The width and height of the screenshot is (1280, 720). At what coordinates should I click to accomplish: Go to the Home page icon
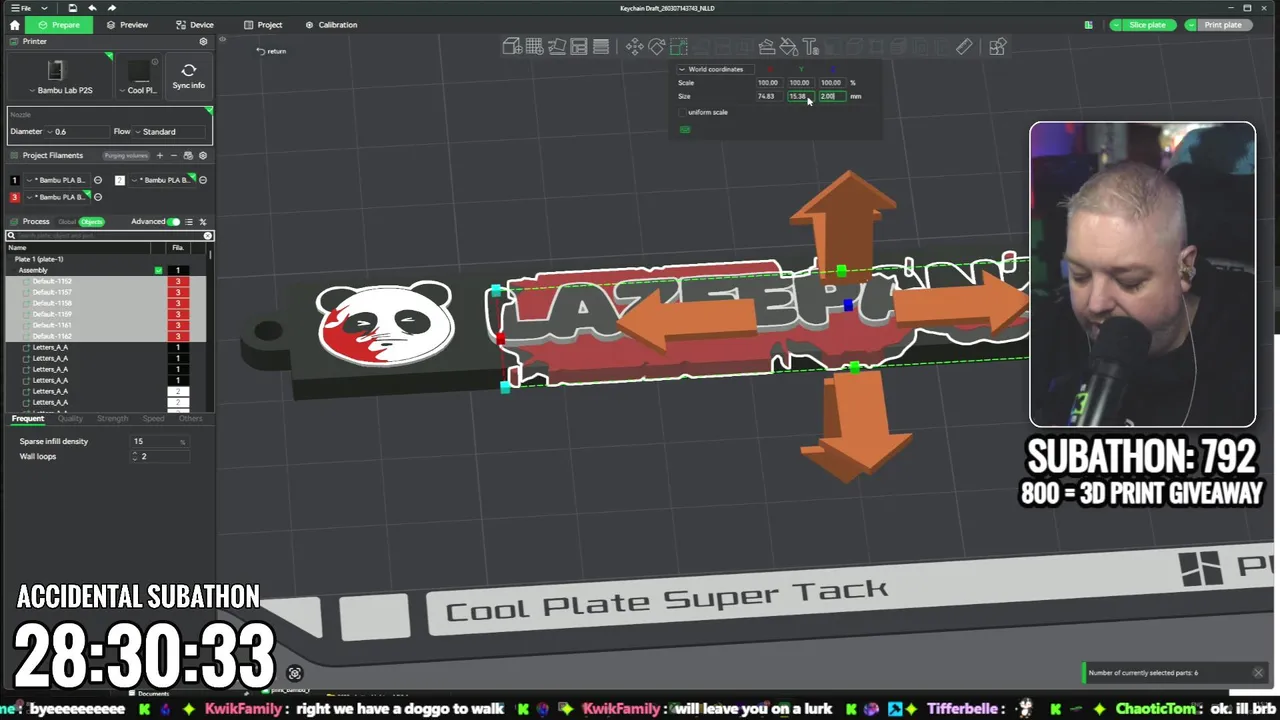[14, 25]
